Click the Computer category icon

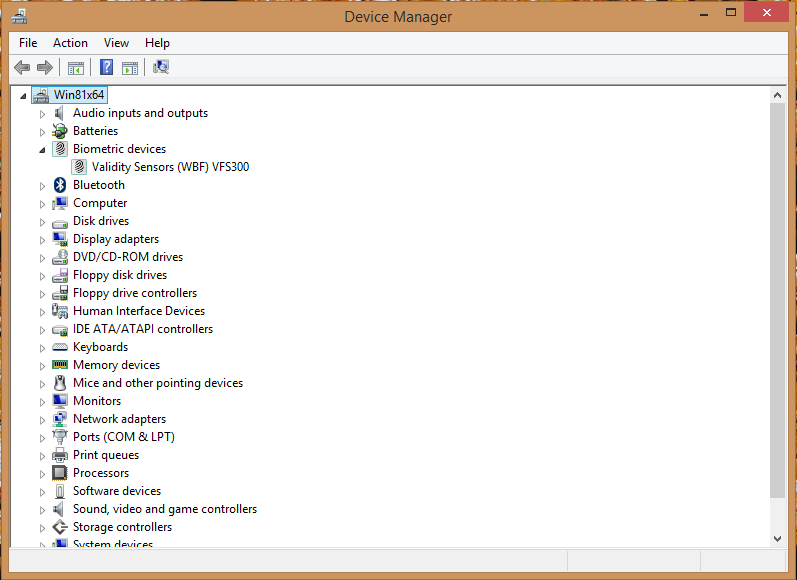tap(59, 203)
